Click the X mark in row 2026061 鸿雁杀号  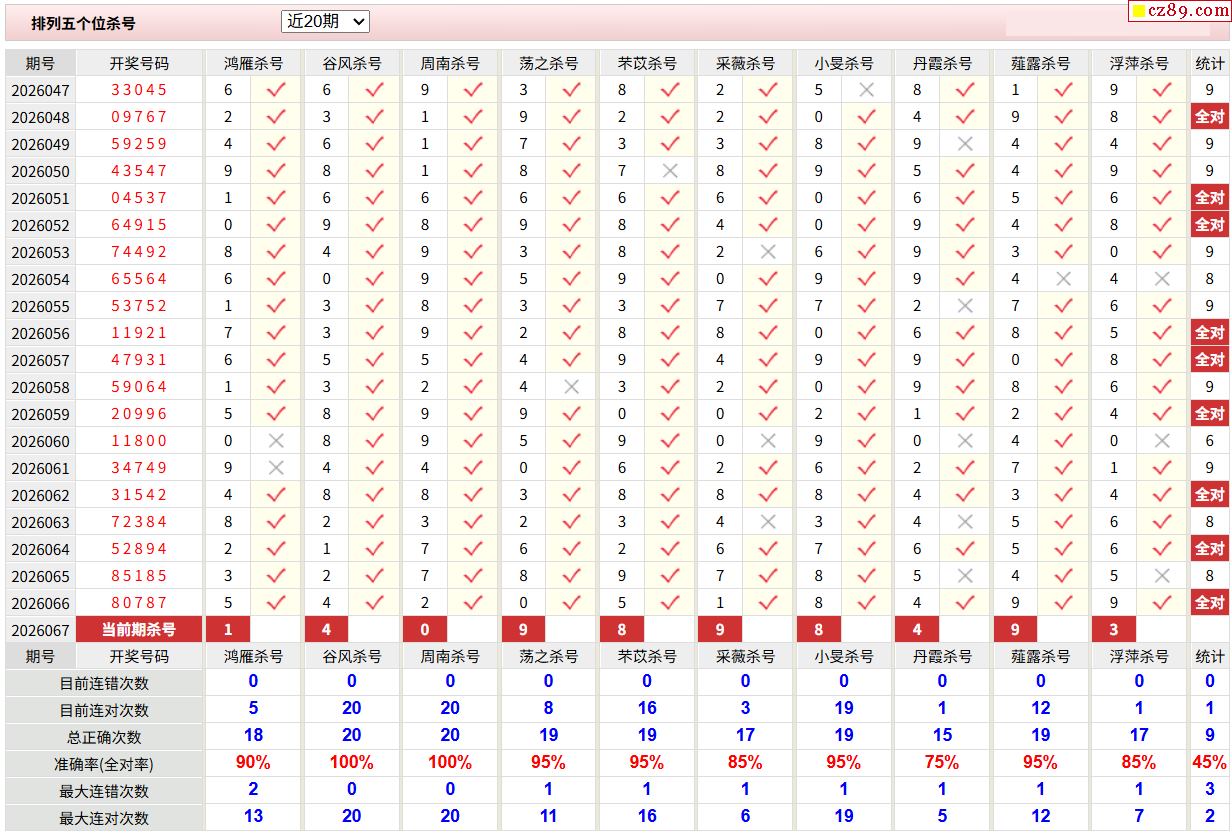click(x=277, y=468)
